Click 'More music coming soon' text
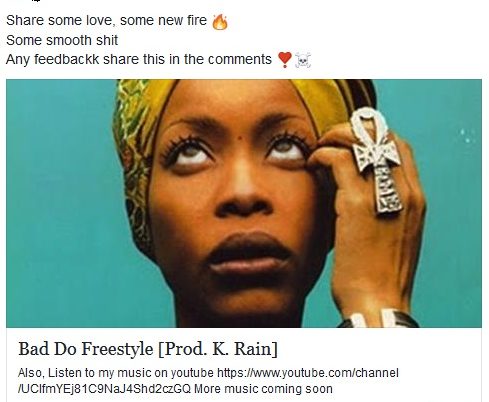This screenshot has height=402, width=489. click(x=263, y=389)
